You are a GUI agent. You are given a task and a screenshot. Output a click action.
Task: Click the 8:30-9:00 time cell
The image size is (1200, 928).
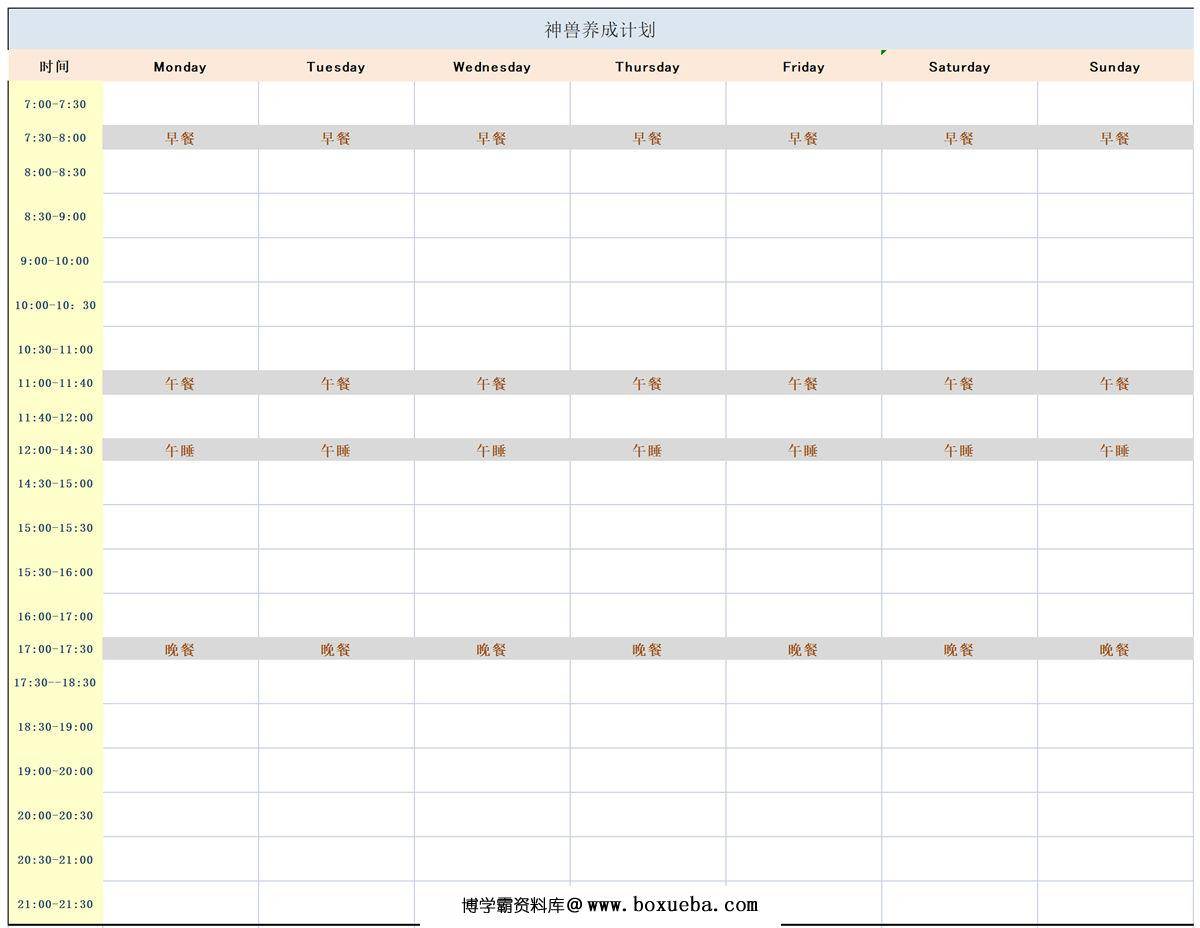point(56,216)
